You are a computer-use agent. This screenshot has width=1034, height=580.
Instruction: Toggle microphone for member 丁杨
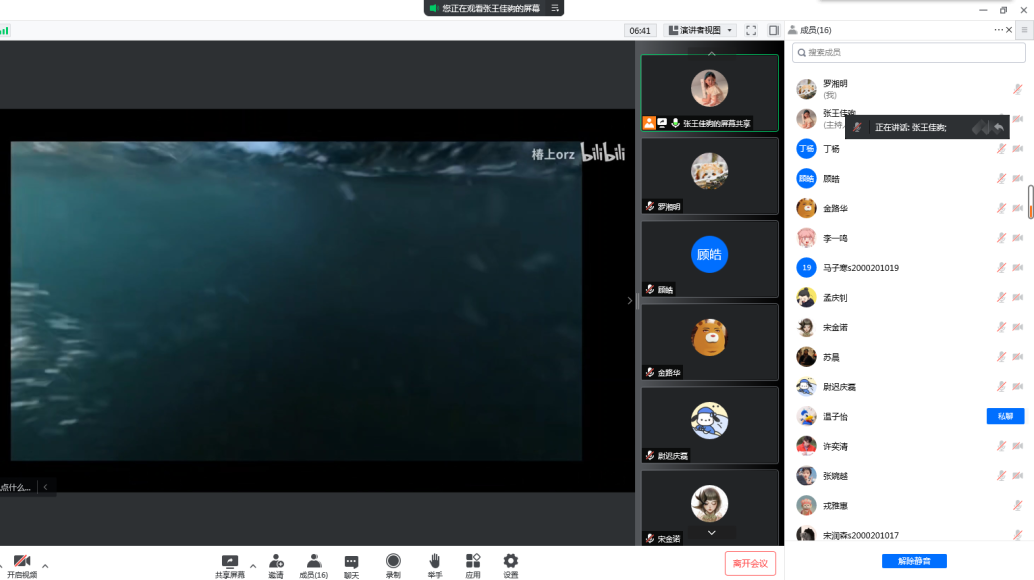click(1000, 149)
